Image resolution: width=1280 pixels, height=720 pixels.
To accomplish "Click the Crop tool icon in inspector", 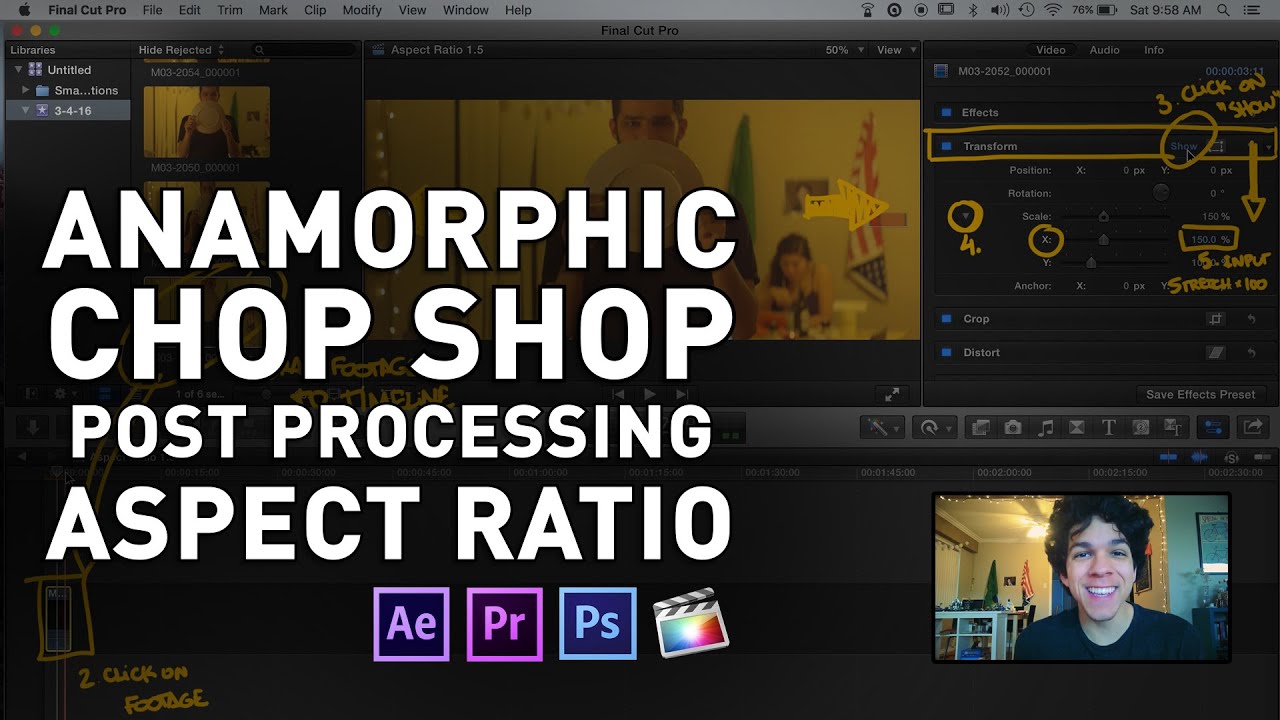I will coord(1216,319).
